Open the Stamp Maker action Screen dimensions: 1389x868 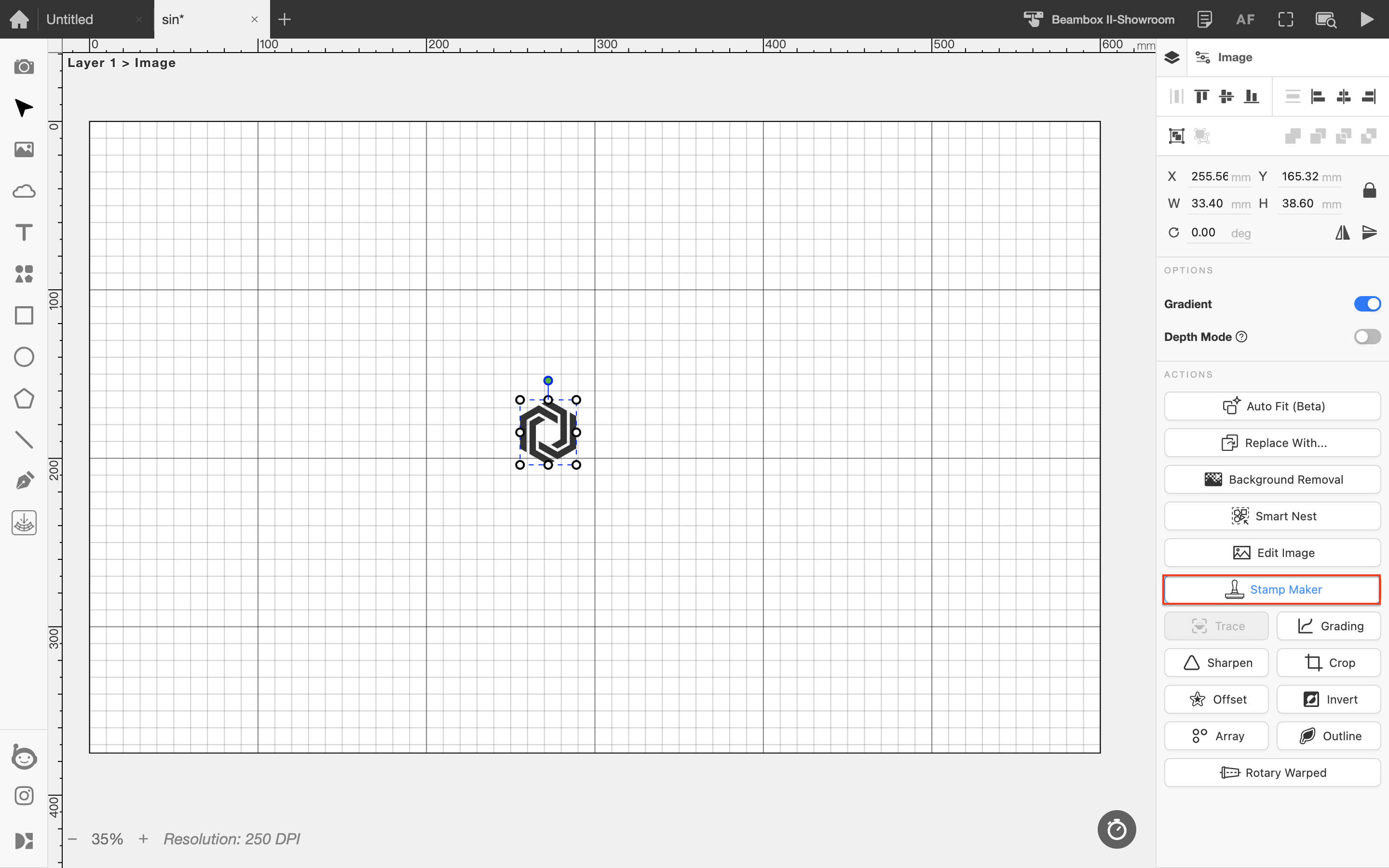[1272, 590]
